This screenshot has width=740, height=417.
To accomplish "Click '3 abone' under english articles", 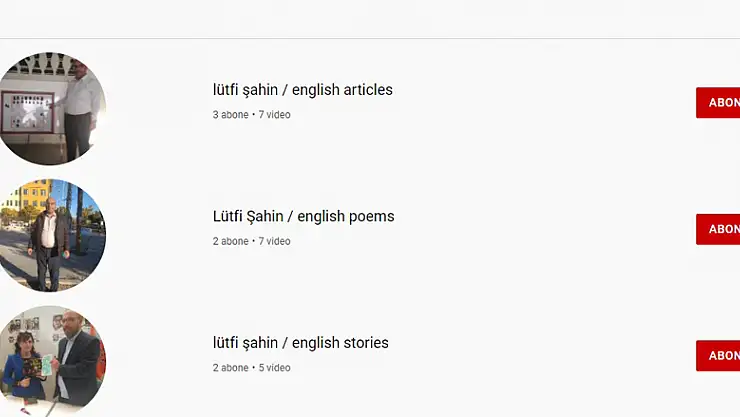I will click(230, 115).
